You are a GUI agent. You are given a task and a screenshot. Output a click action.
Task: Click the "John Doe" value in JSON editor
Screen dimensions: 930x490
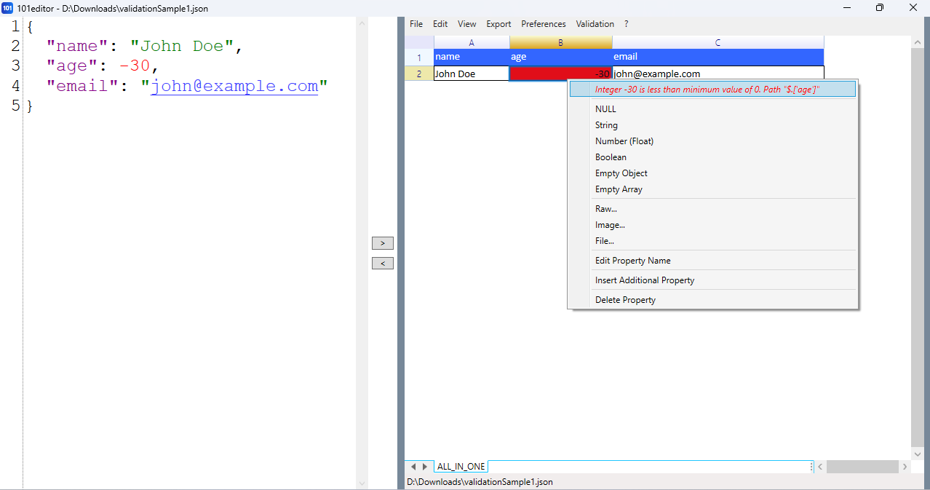point(181,46)
